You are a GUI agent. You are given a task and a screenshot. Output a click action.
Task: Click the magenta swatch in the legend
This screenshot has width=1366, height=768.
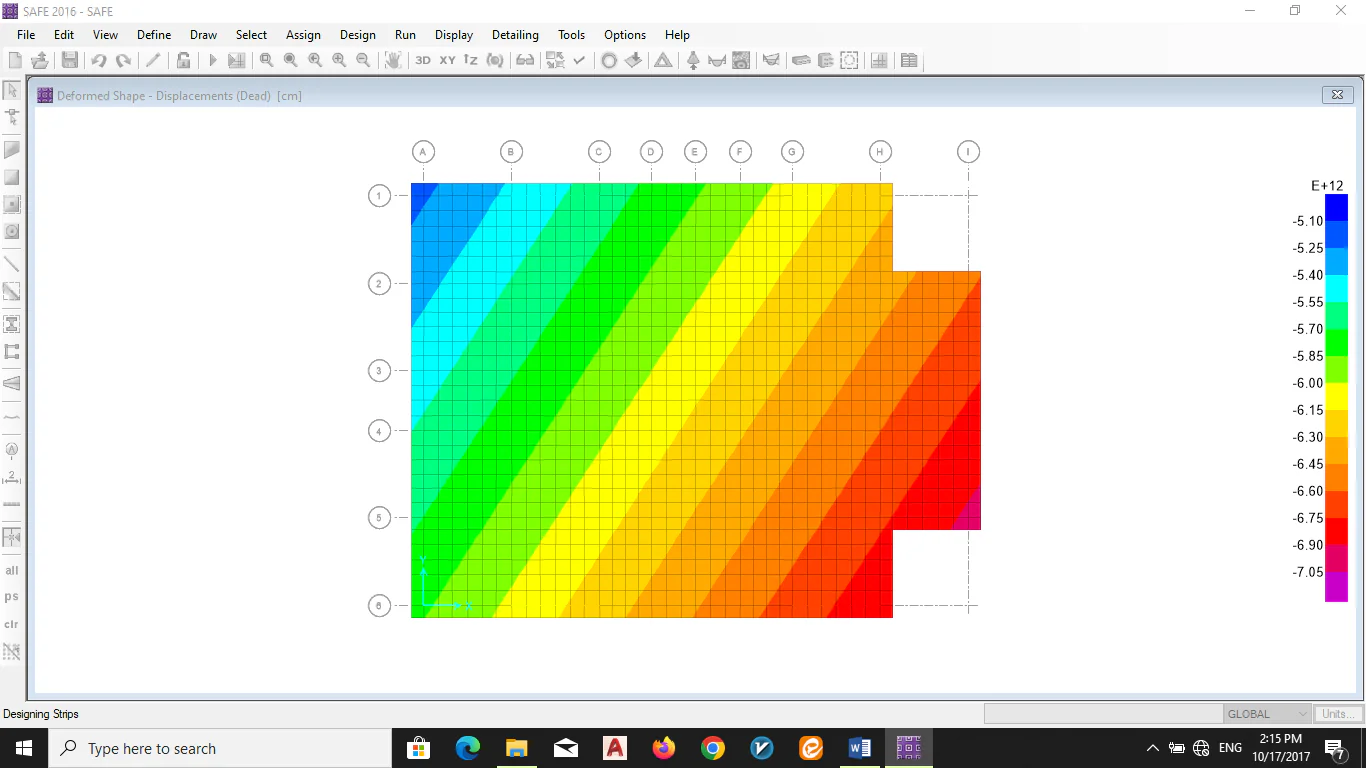pos(1336,587)
